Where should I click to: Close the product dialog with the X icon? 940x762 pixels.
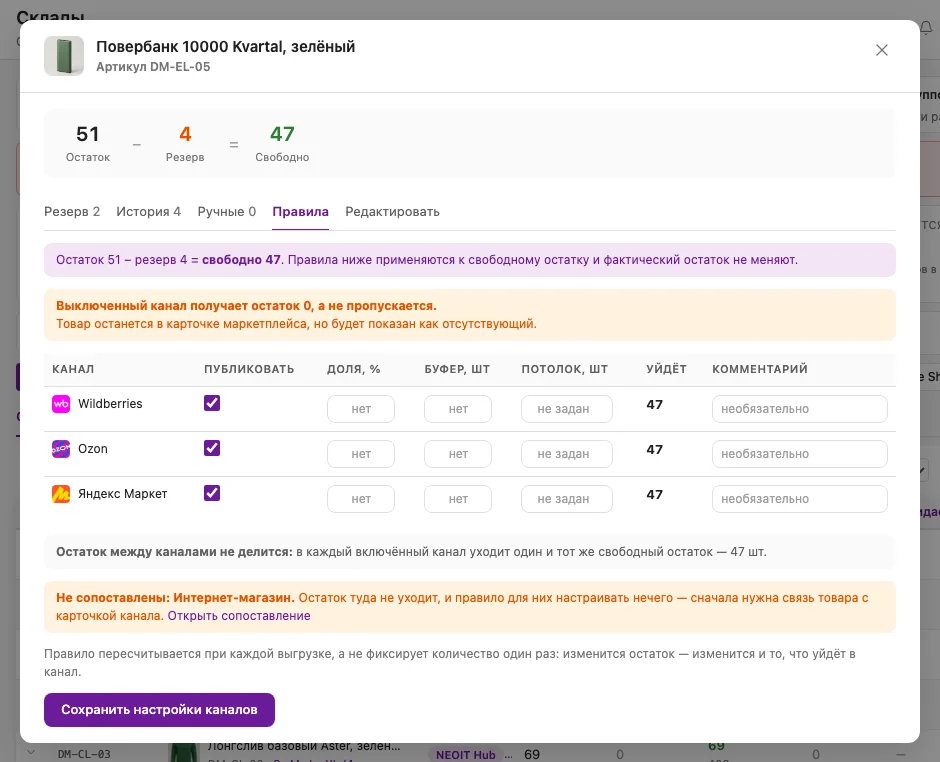[x=881, y=50]
